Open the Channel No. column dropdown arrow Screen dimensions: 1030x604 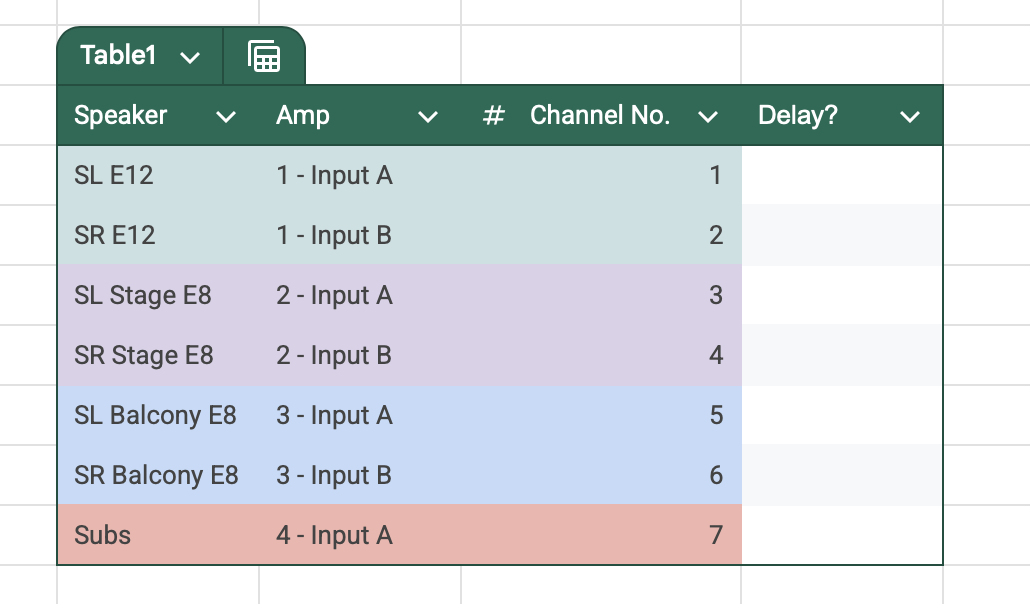coord(707,117)
